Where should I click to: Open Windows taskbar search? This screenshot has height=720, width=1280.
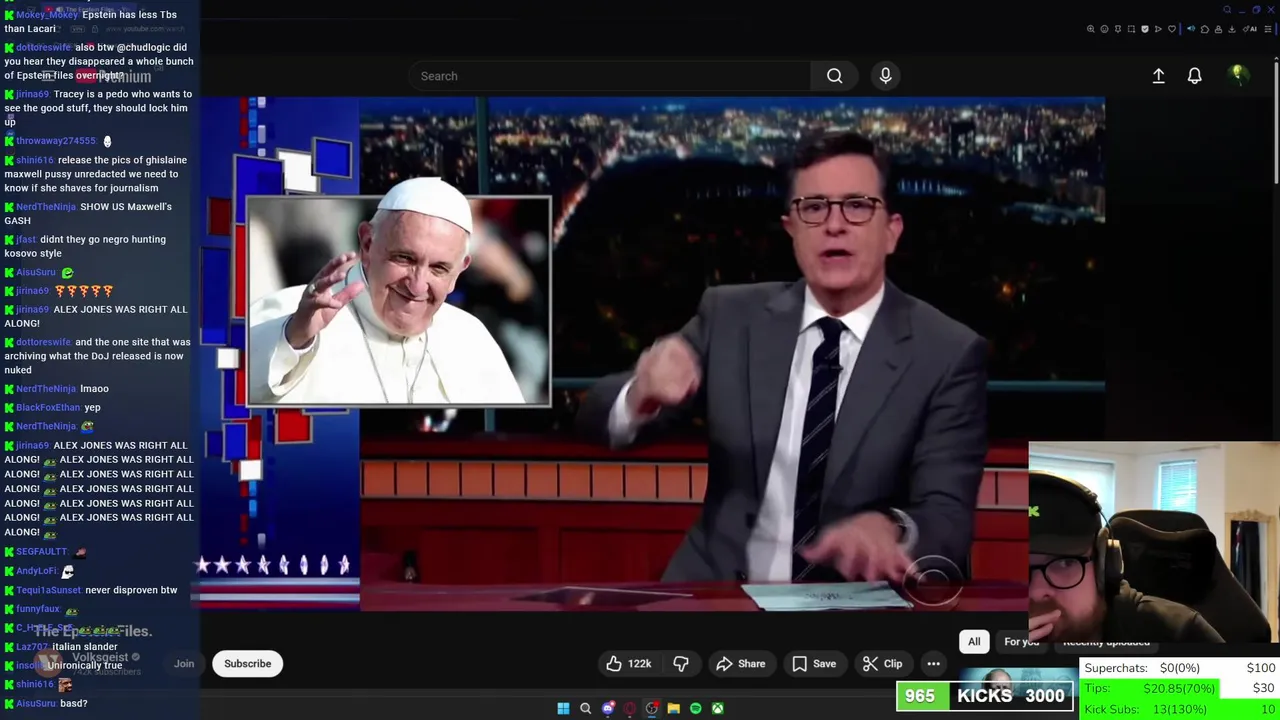[585, 709]
